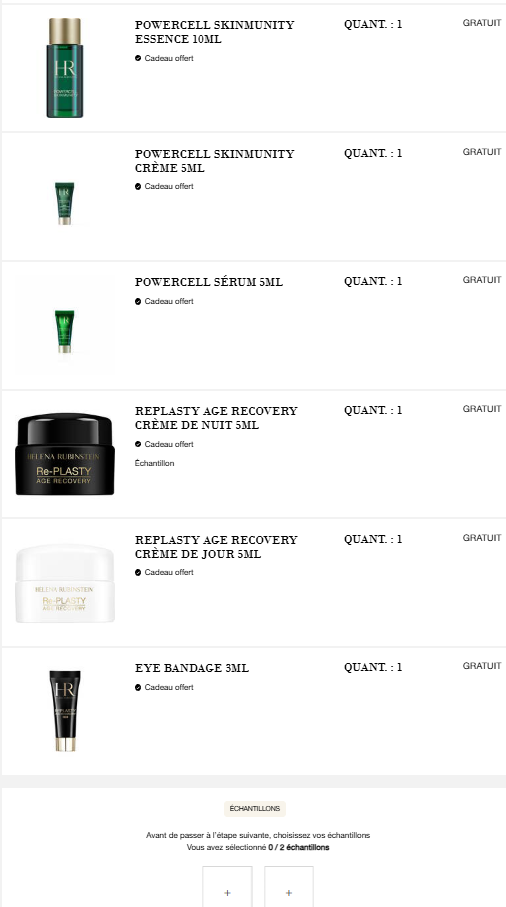Click the Échantillons badge label

(254, 809)
